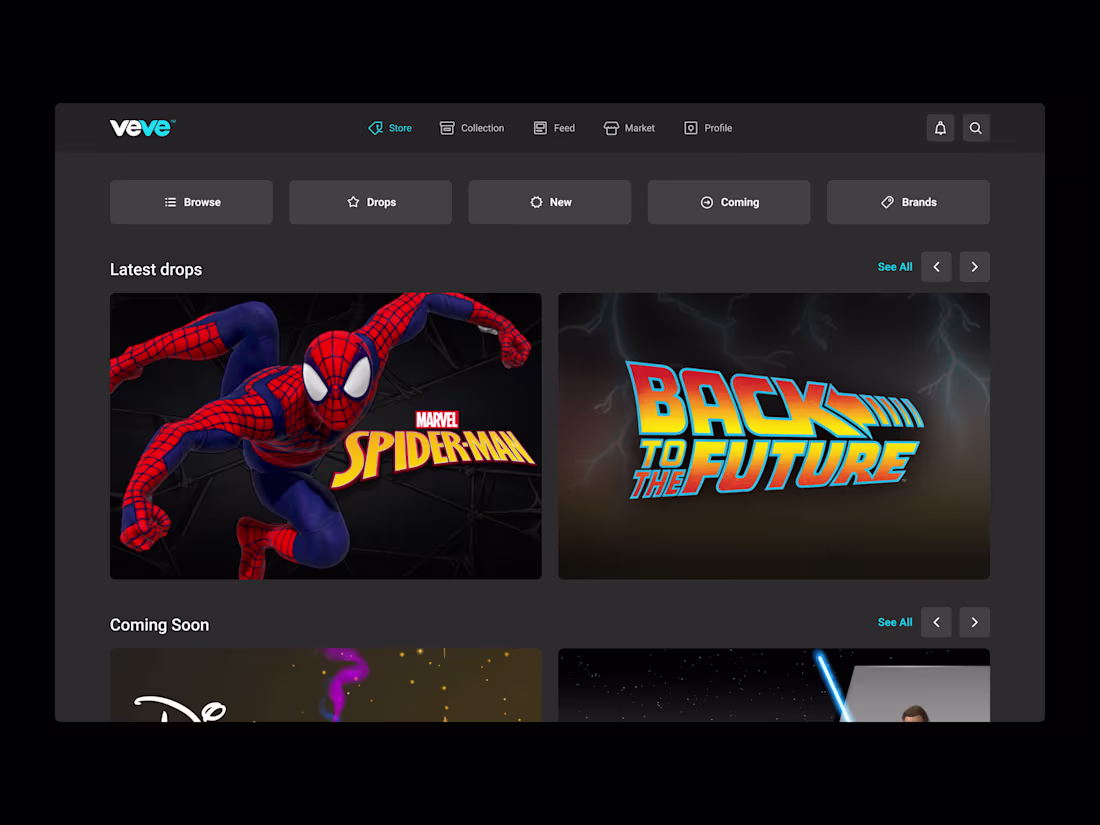Click the right arrow beside Latest drops
Image resolution: width=1100 pixels, height=825 pixels.
click(974, 266)
